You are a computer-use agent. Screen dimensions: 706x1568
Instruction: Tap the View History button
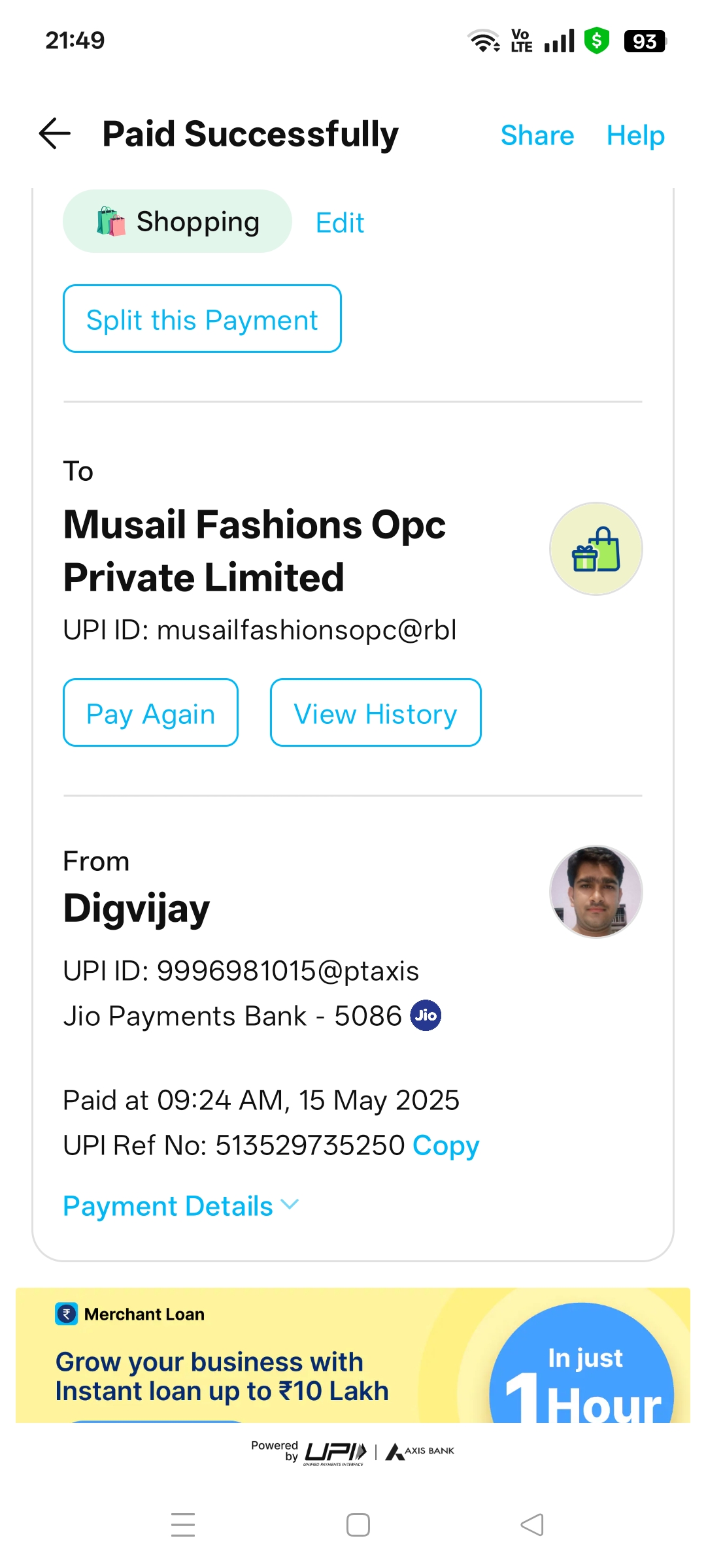375,713
